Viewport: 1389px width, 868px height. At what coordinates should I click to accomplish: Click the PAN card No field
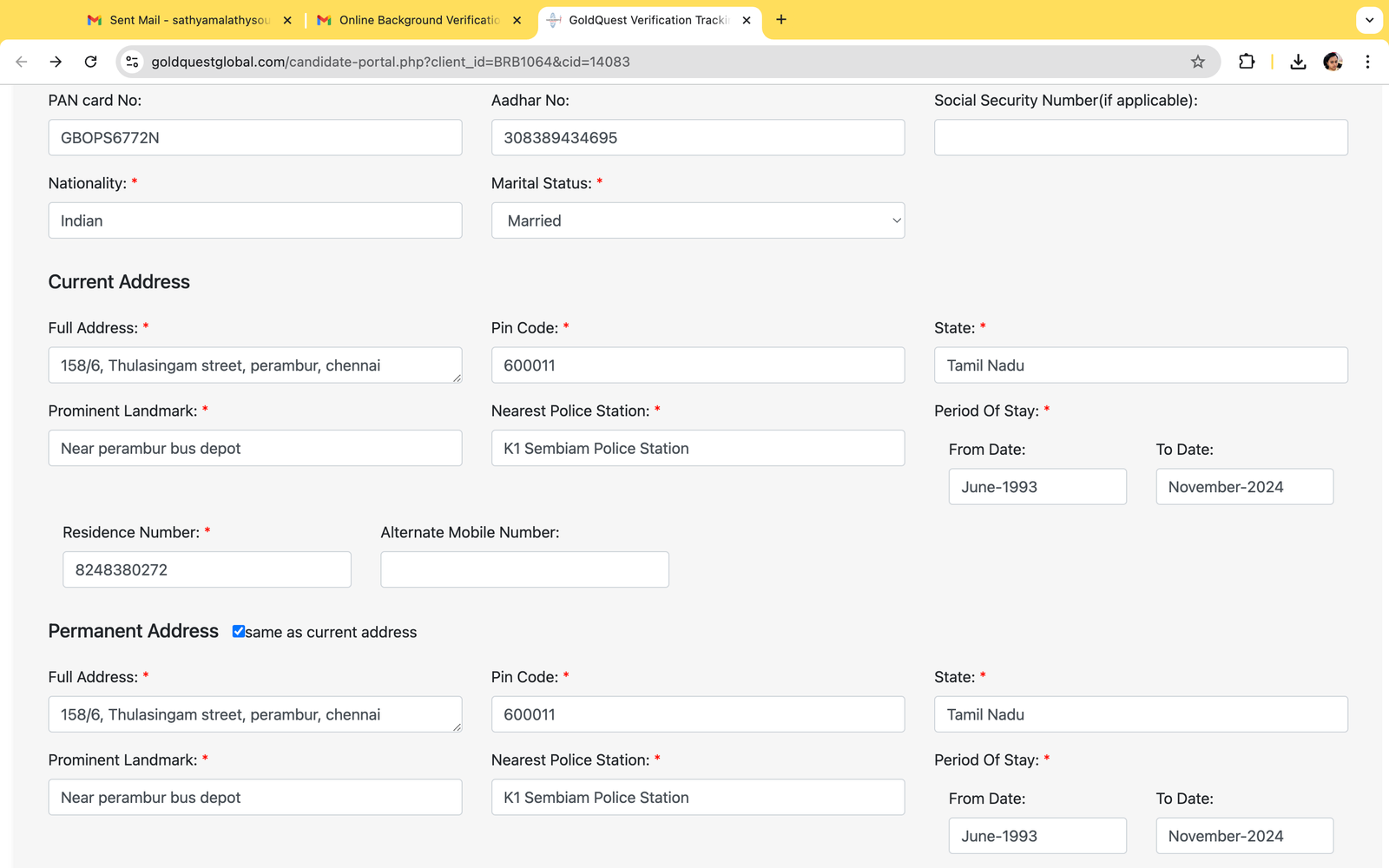(x=255, y=138)
